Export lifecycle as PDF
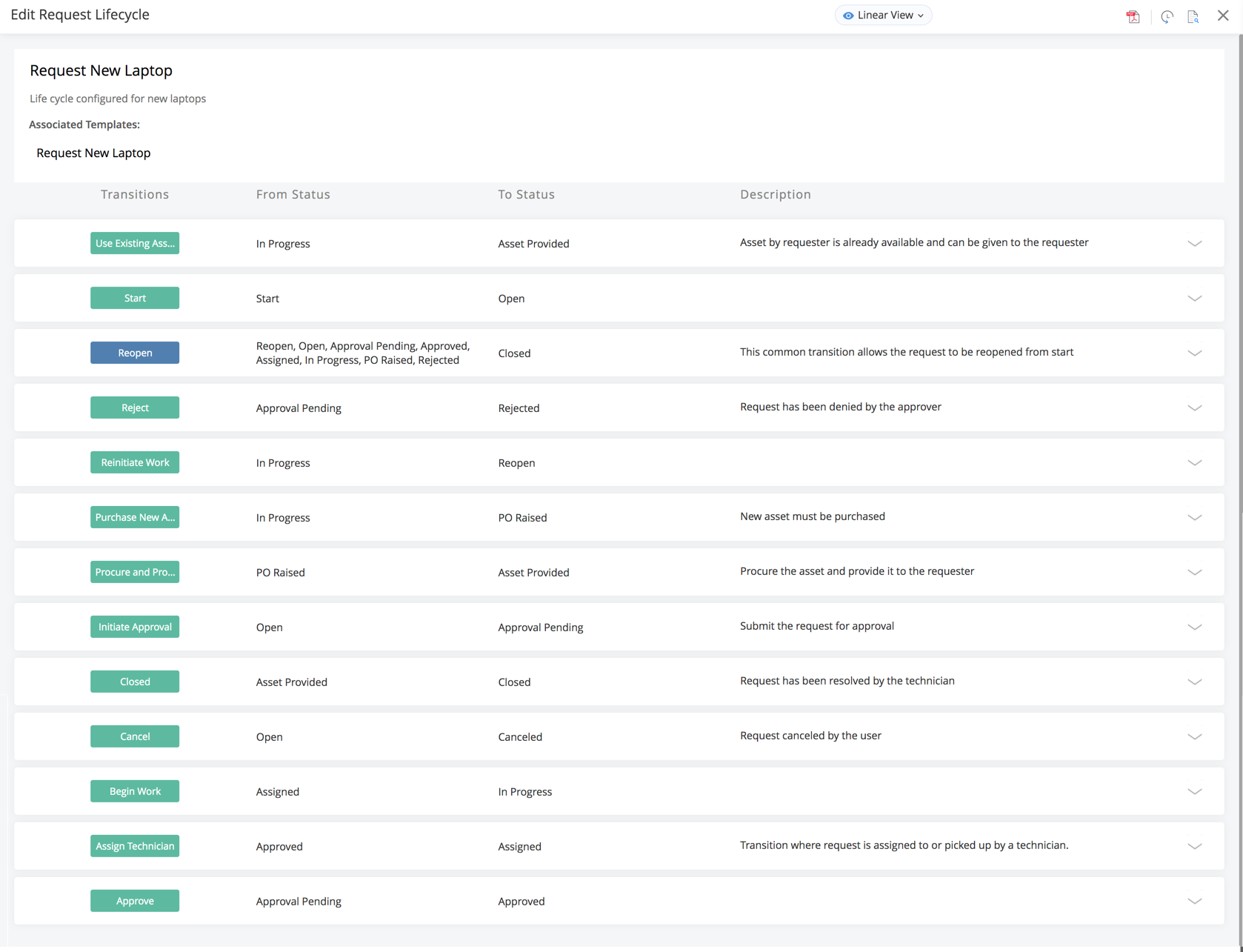 click(1133, 16)
